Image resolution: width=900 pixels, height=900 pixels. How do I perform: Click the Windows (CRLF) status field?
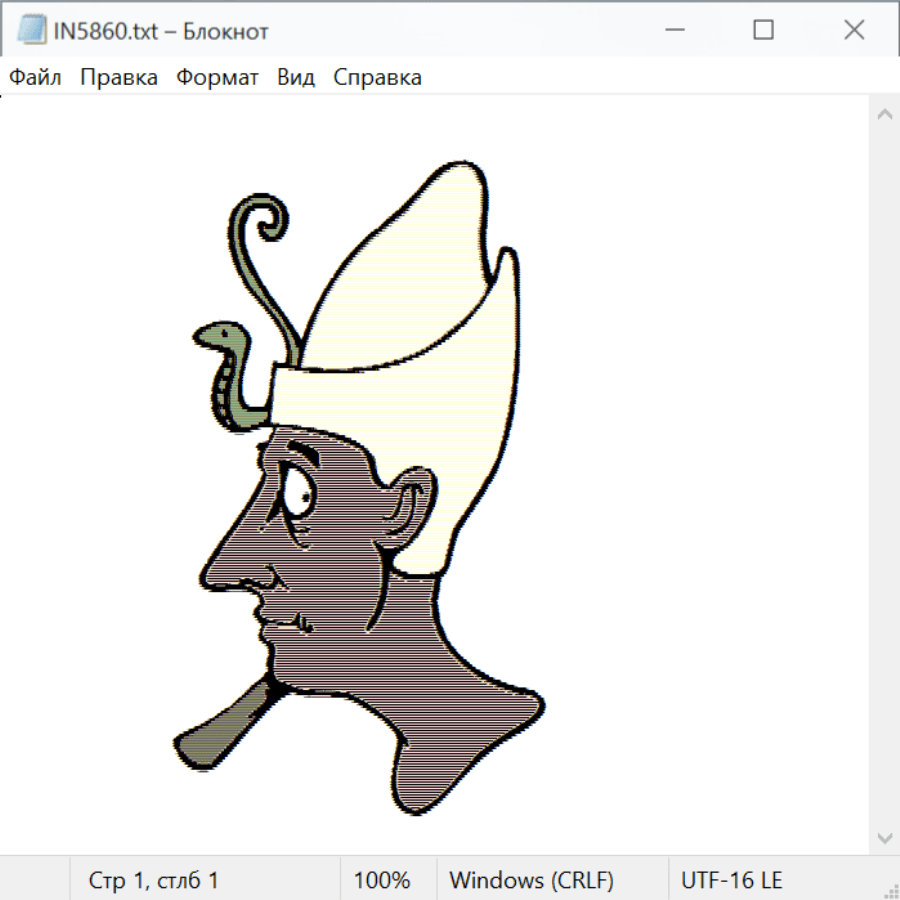pyautogui.click(x=531, y=880)
